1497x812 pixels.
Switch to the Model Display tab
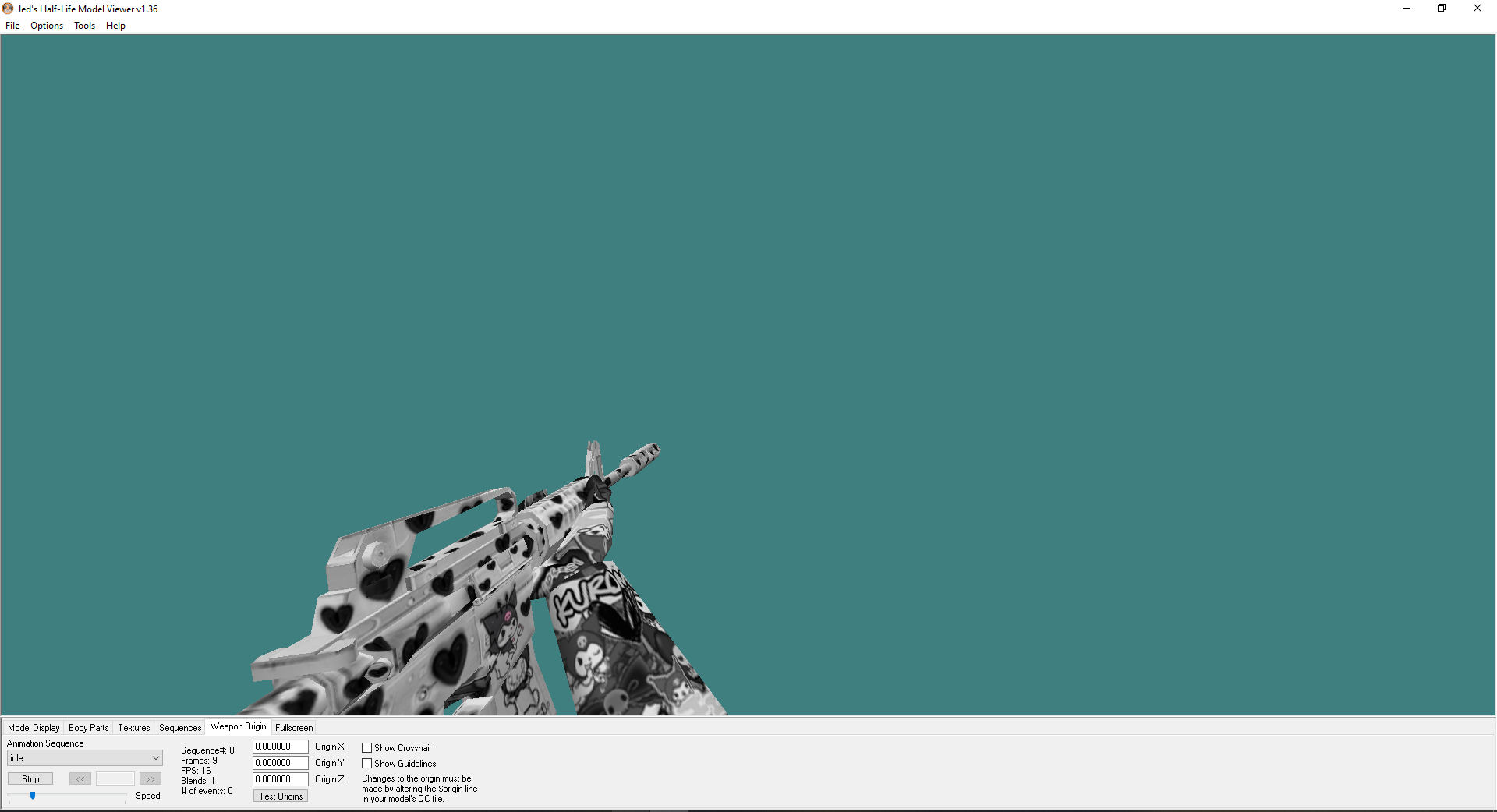click(x=34, y=728)
